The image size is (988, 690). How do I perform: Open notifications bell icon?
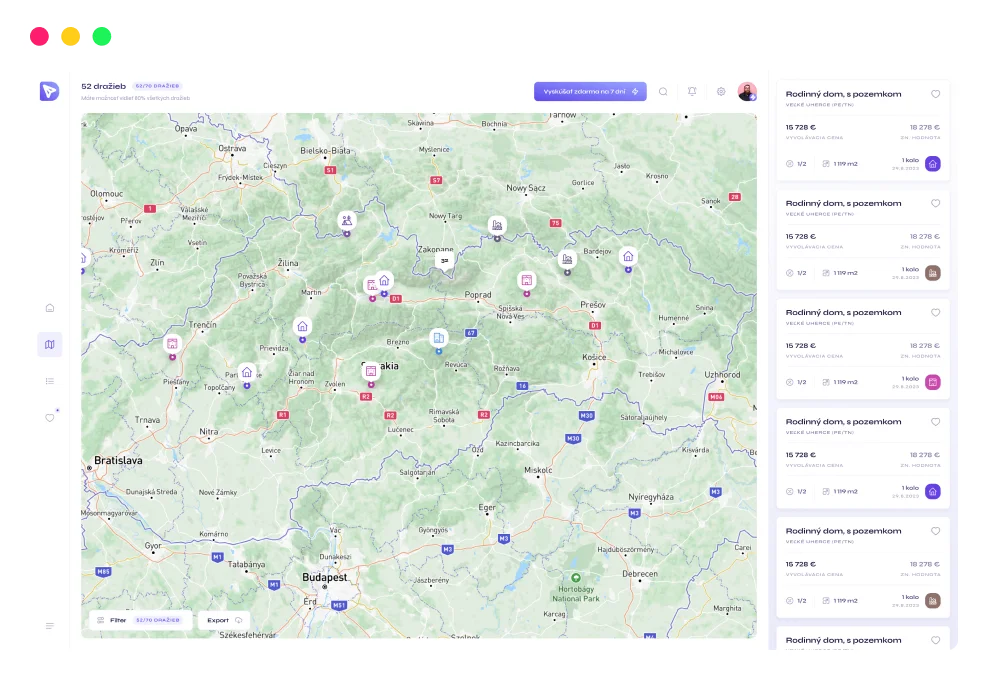click(x=692, y=92)
